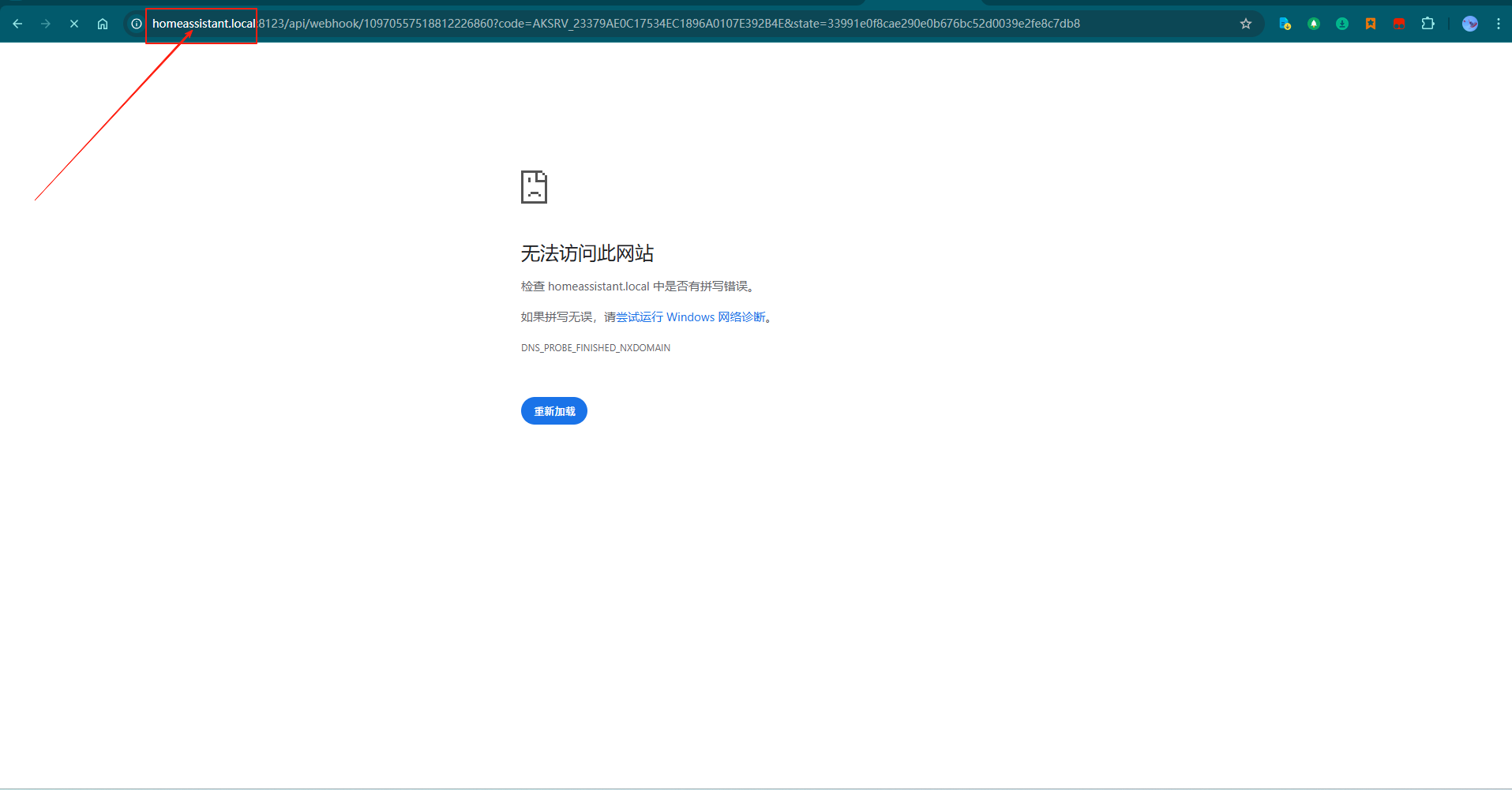Open the blue document download extension
This screenshot has width=1512, height=790.
[1285, 24]
